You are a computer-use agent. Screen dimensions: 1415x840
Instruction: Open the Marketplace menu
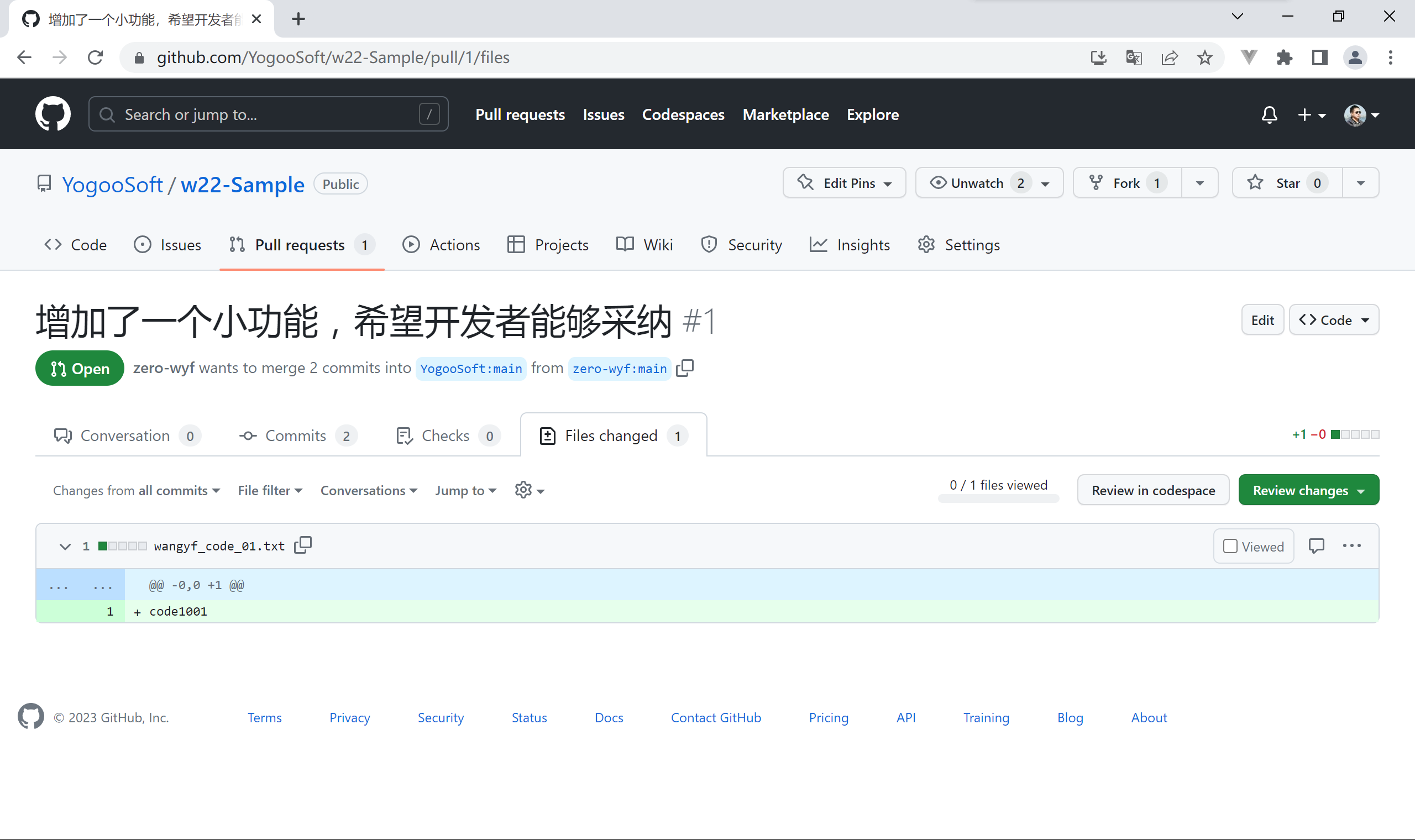click(x=785, y=114)
